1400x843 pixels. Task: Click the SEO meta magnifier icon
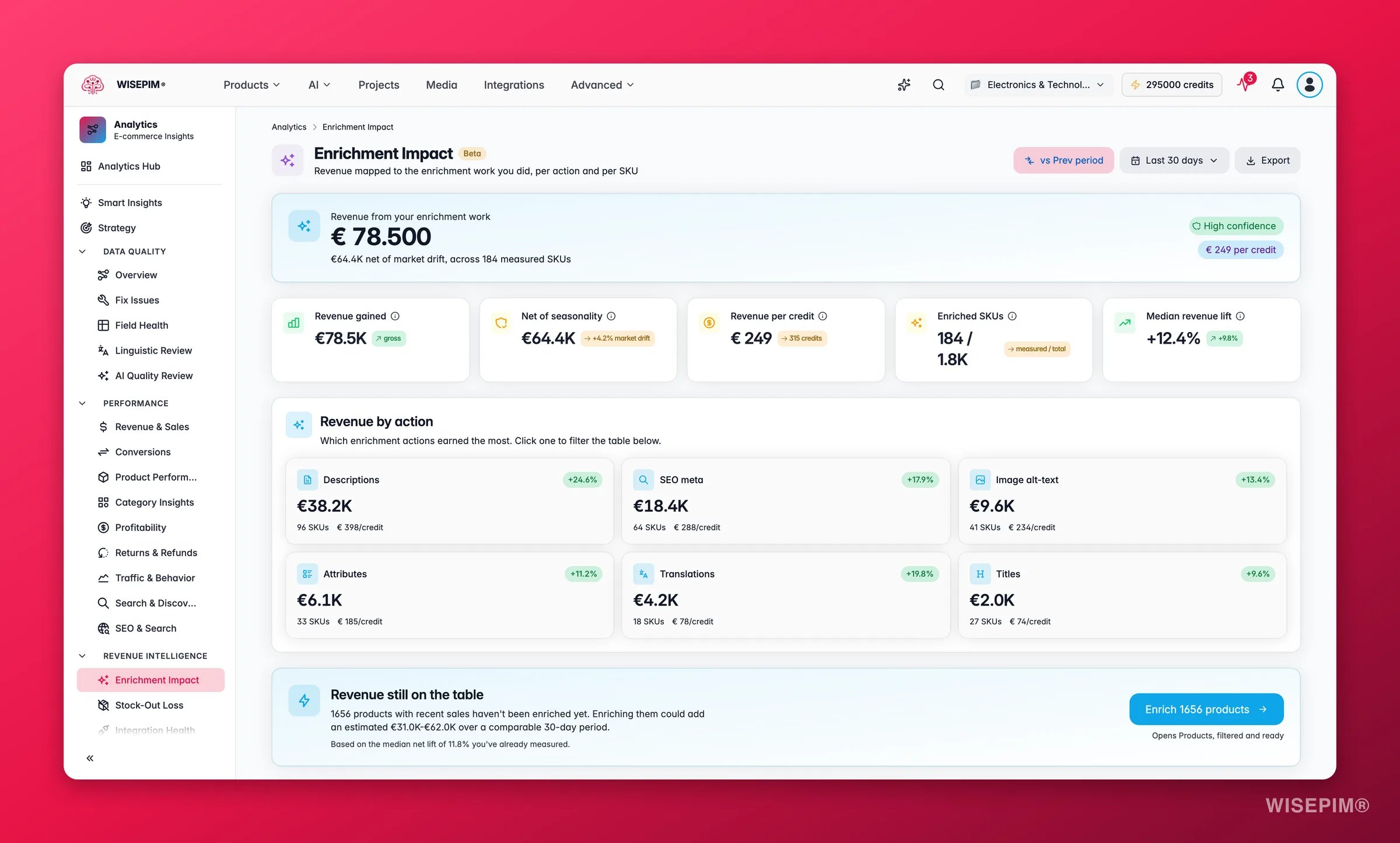coord(643,480)
